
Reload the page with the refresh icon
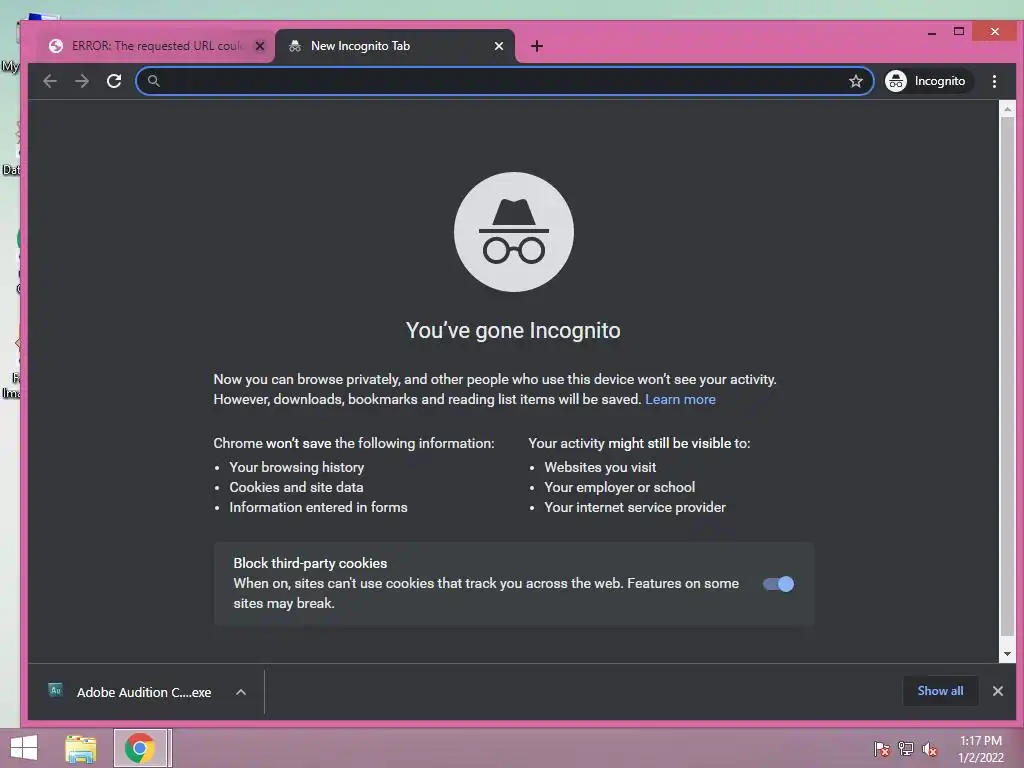[114, 81]
